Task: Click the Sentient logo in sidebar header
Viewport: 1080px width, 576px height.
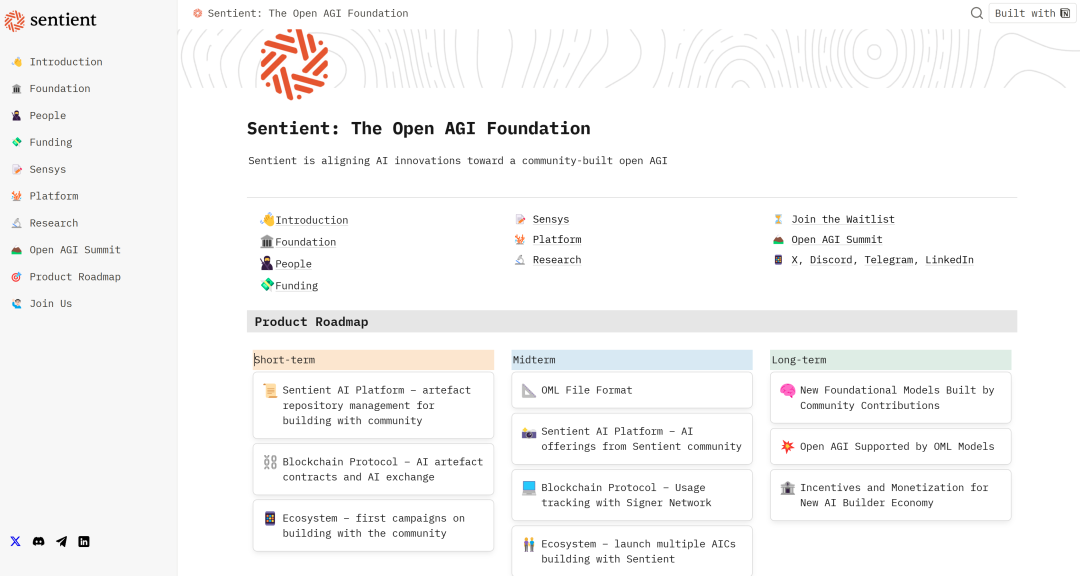Action: pyautogui.click(x=50, y=19)
